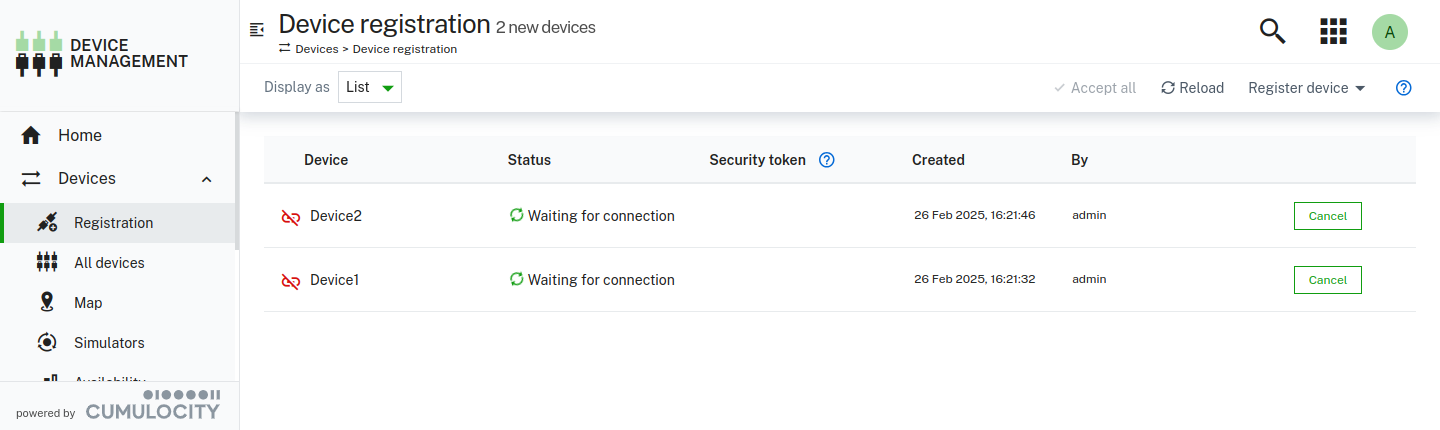Click Device2 disconnected link icon
The width and height of the screenshot is (1440, 430).
(291, 216)
